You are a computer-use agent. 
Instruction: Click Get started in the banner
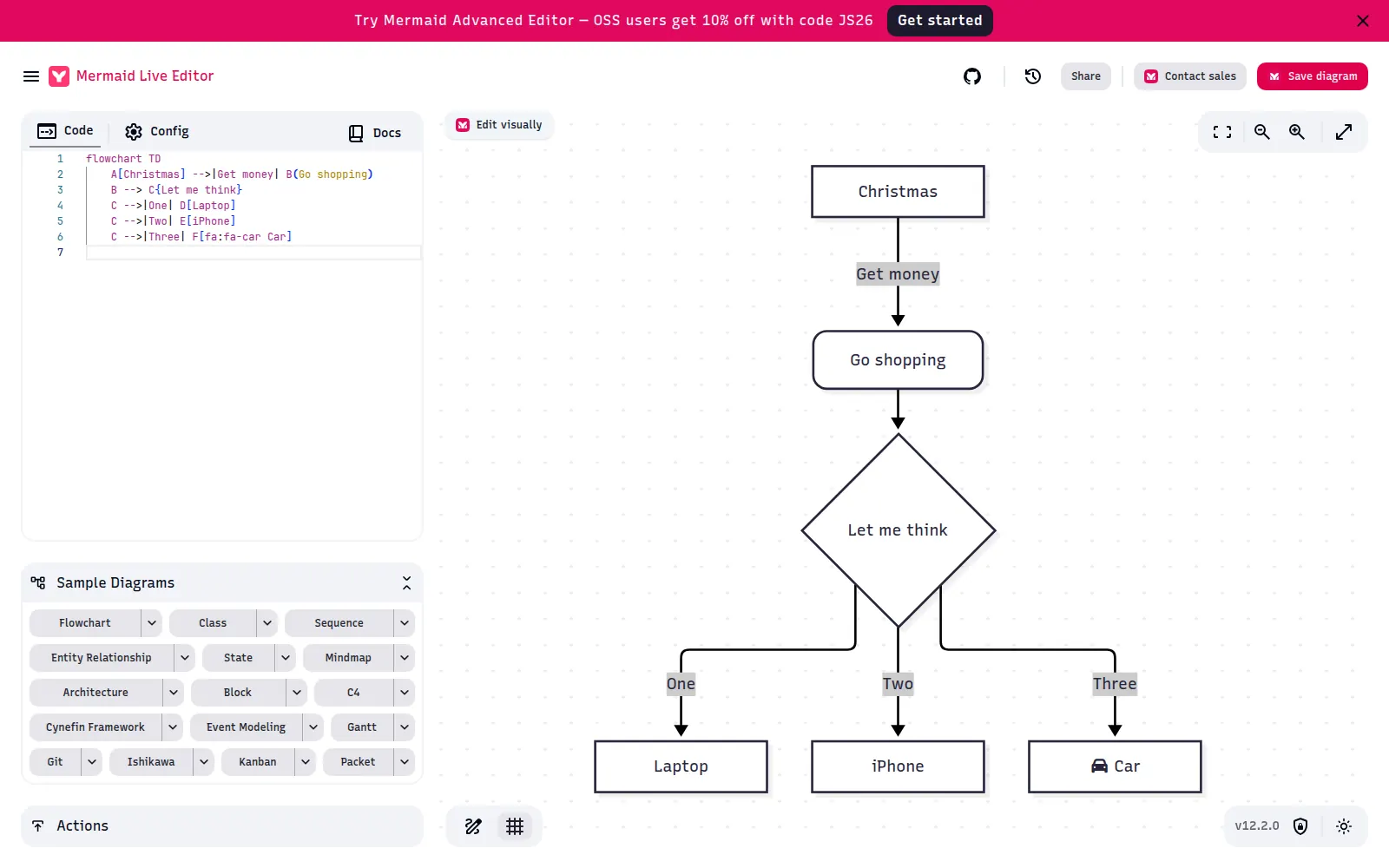940,21
